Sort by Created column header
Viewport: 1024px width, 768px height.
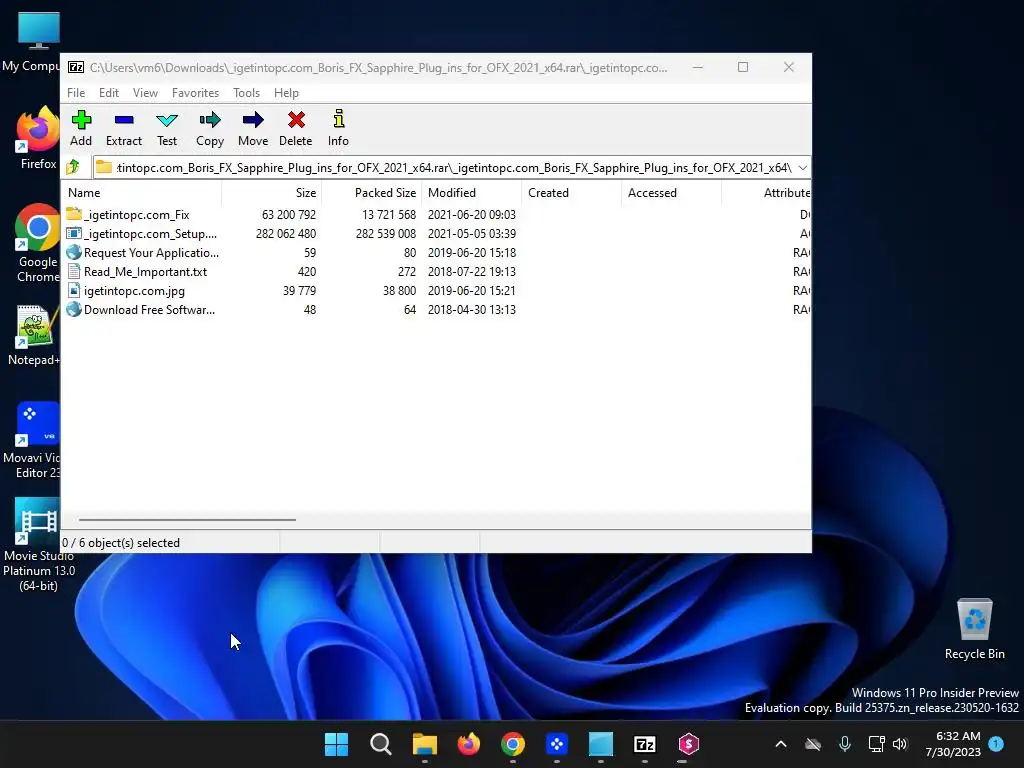pos(571,193)
